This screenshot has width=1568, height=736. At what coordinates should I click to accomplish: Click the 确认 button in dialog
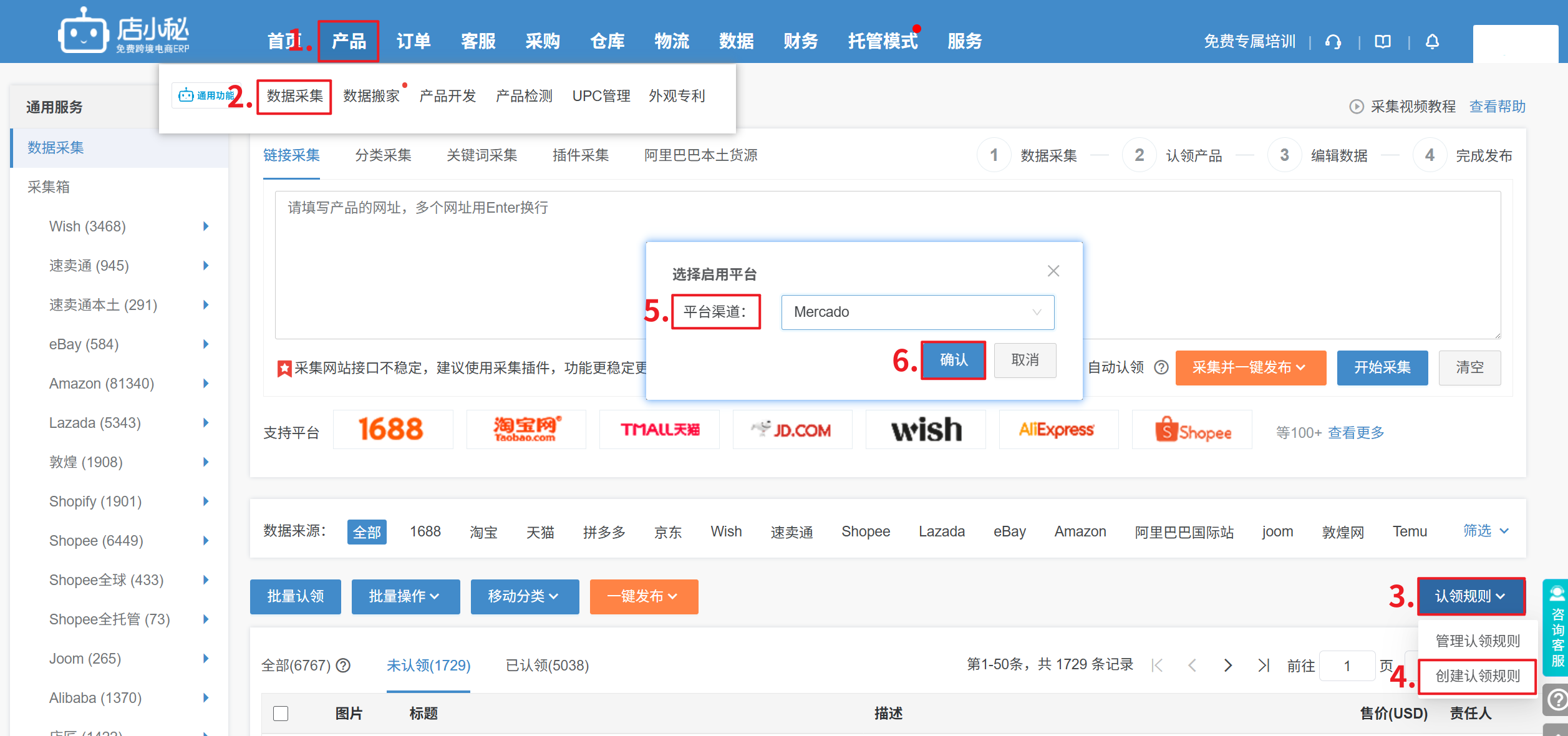click(953, 360)
